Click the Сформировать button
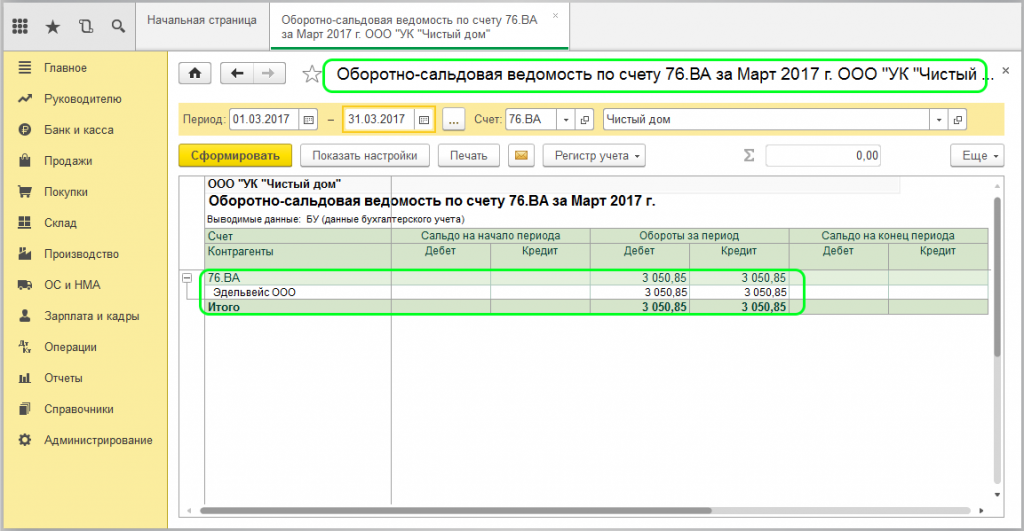This screenshot has height=531, width=1024. [x=235, y=155]
